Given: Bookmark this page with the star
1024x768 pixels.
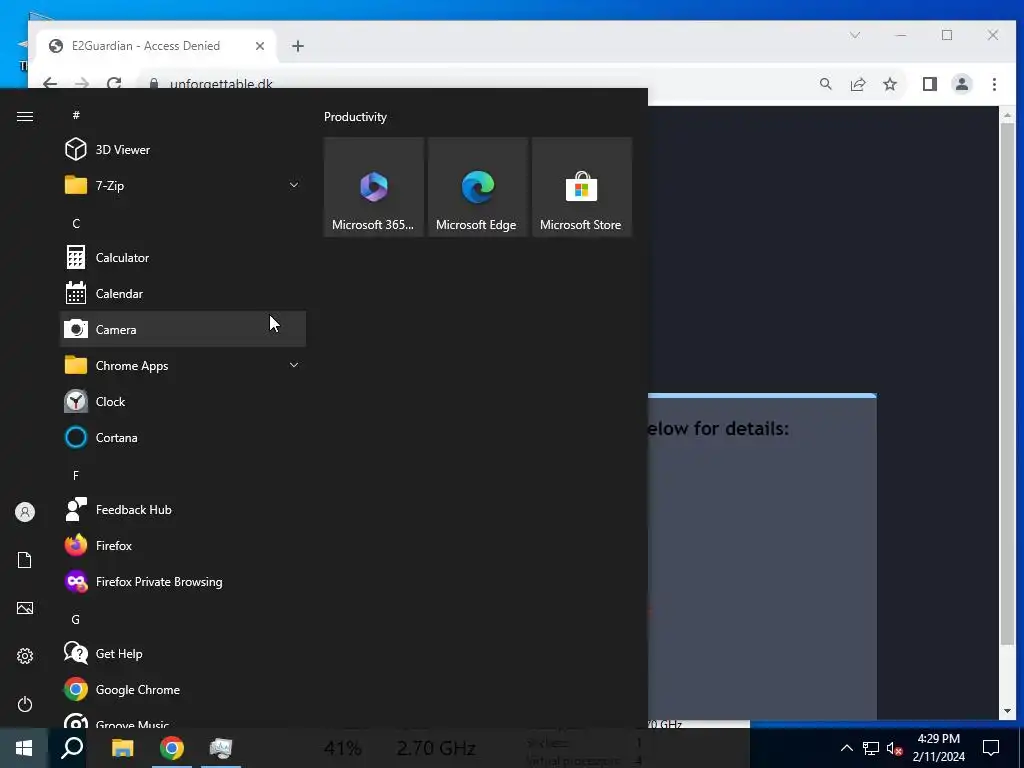Looking at the screenshot, I should (889, 84).
